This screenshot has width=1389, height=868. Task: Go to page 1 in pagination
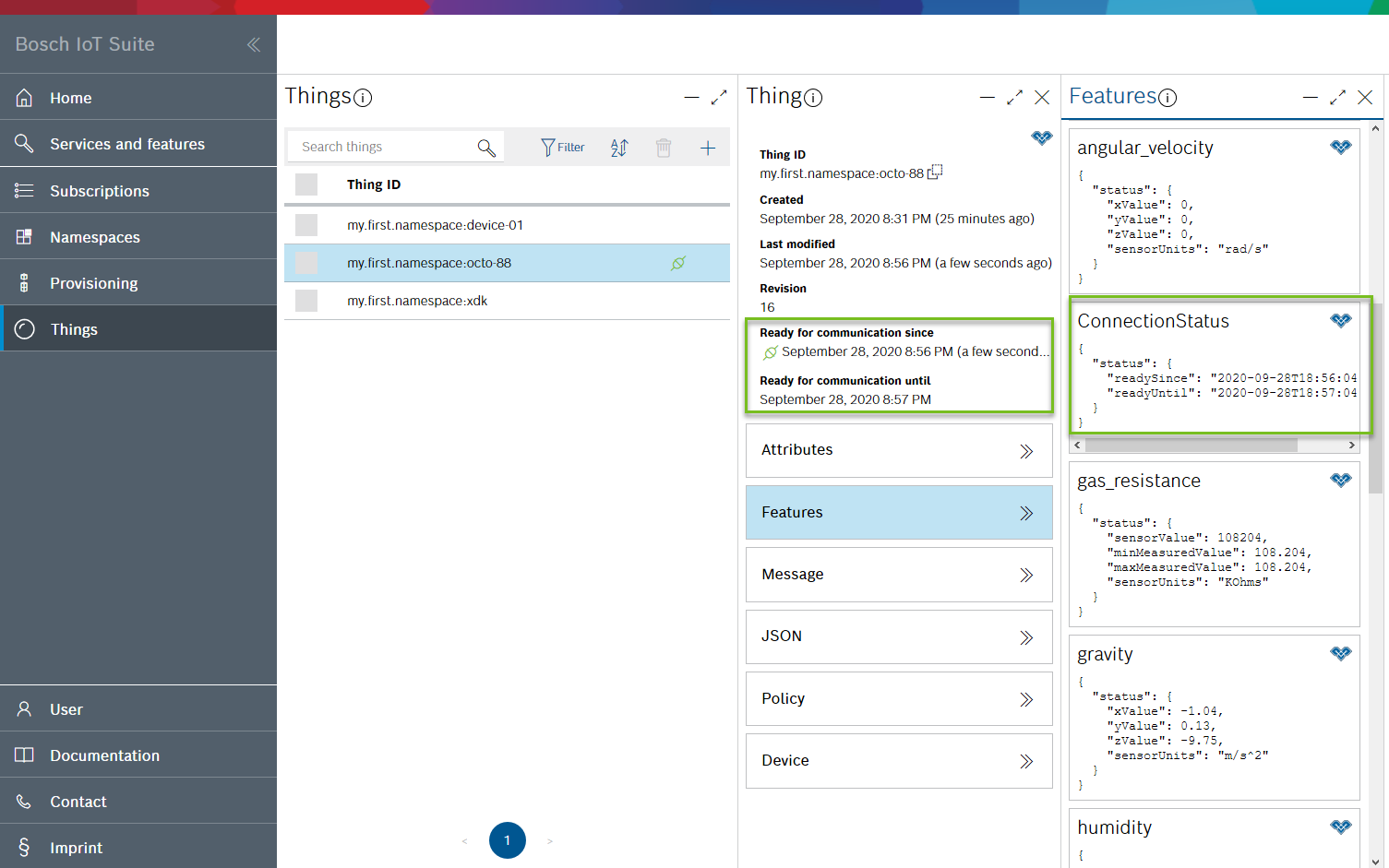(x=508, y=840)
